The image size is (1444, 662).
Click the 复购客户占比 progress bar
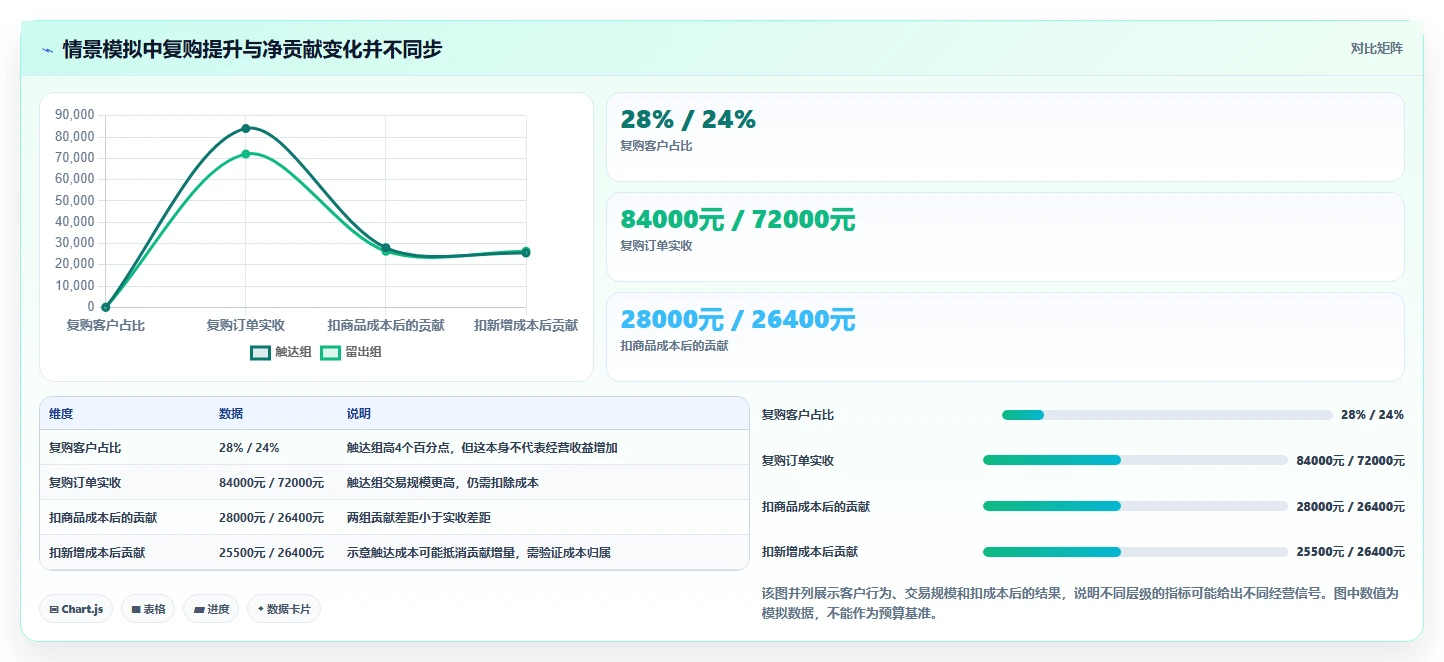(1167, 415)
